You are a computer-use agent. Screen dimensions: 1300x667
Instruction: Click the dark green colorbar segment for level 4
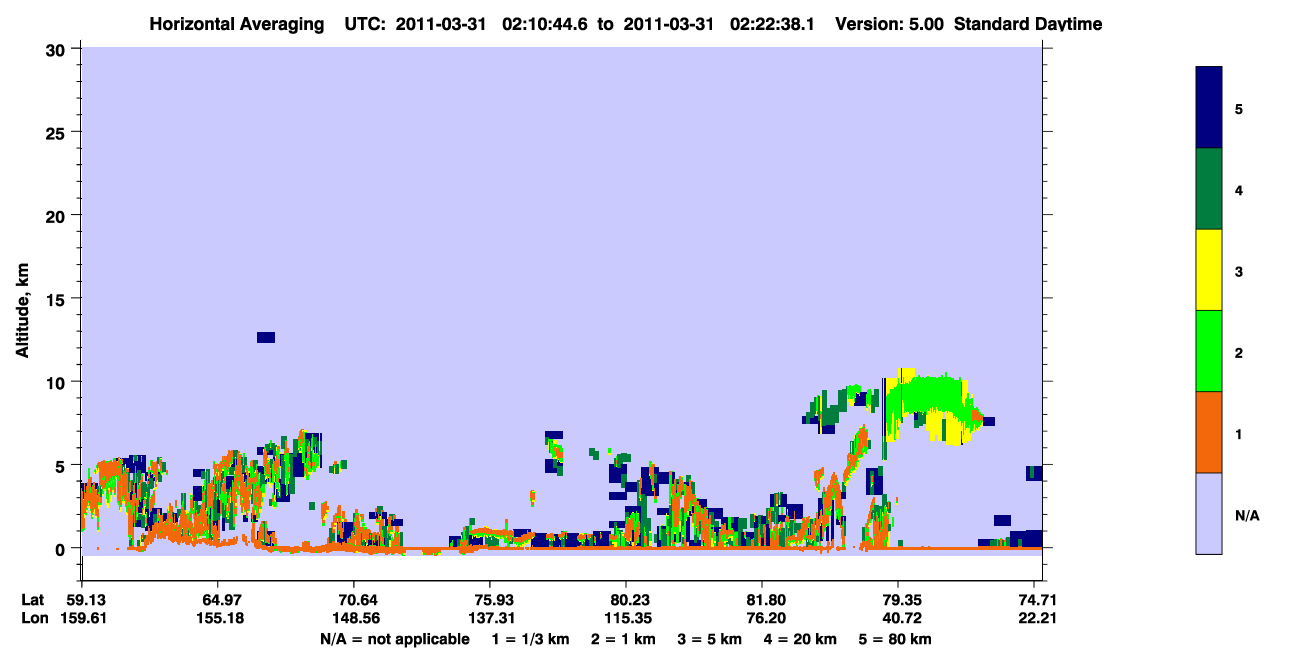pos(1209,189)
